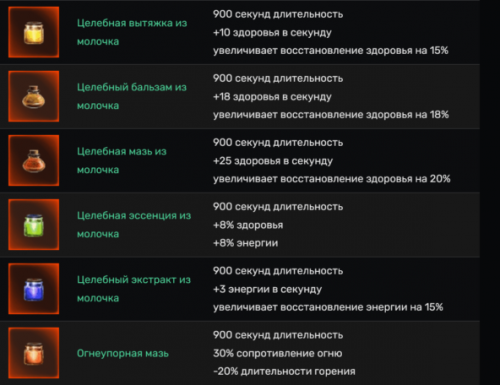This screenshot has width=500, height=385.
Task: Select the '+25 здоровья в секунду' text
Action: click(x=273, y=161)
